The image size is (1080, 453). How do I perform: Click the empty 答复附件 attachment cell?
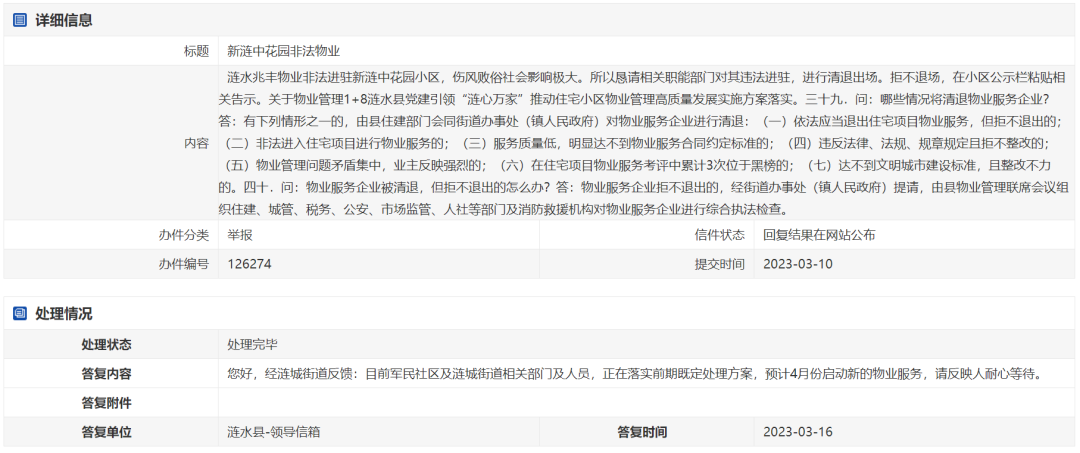point(640,403)
